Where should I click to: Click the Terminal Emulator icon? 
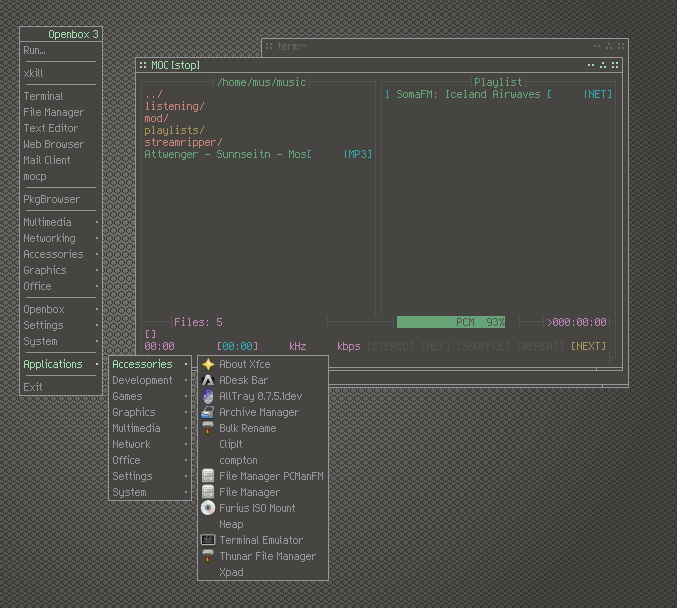(x=208, y=540)
